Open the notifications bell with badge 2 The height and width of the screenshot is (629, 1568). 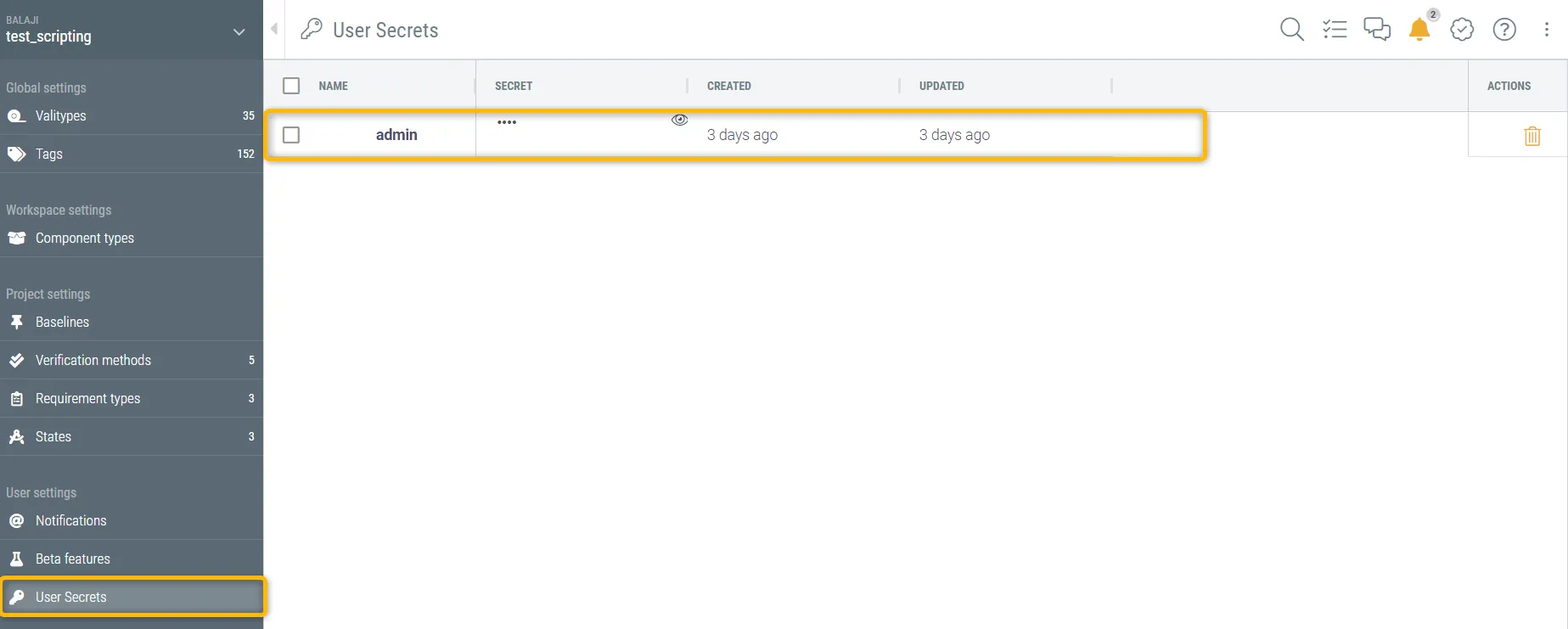point(1419,30)
